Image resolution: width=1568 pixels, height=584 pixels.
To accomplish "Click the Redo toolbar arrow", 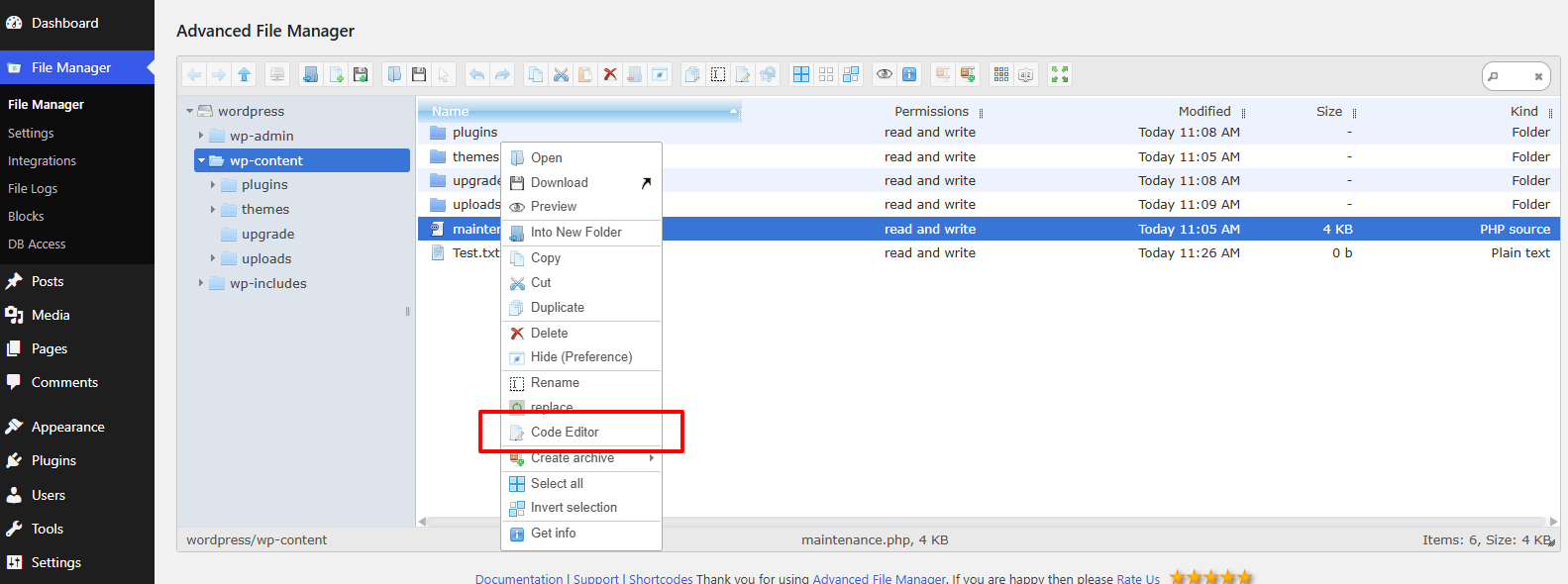I will pos(502,74).
